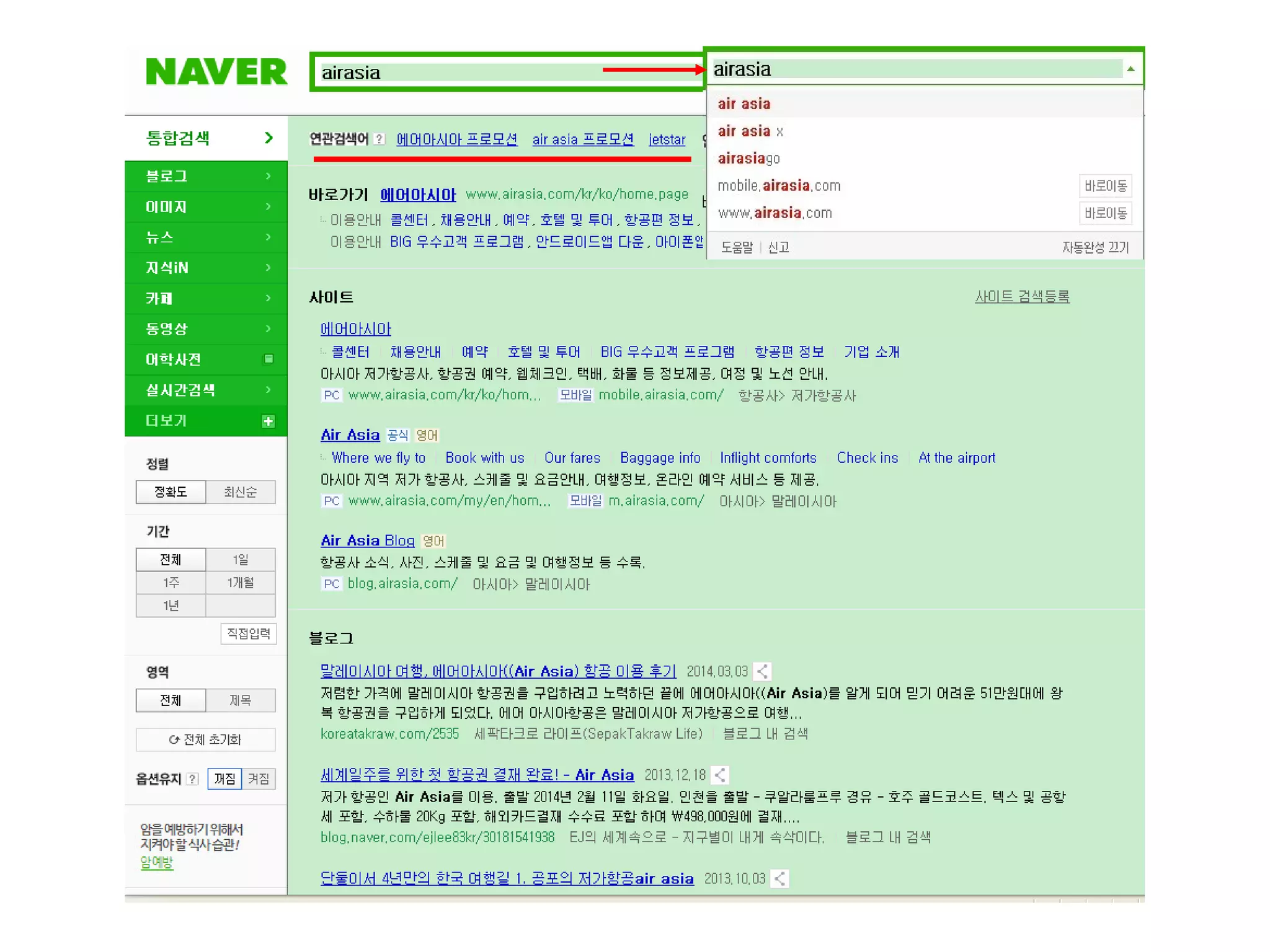Turn option keeping on with 켜짐

click(259, 779)
